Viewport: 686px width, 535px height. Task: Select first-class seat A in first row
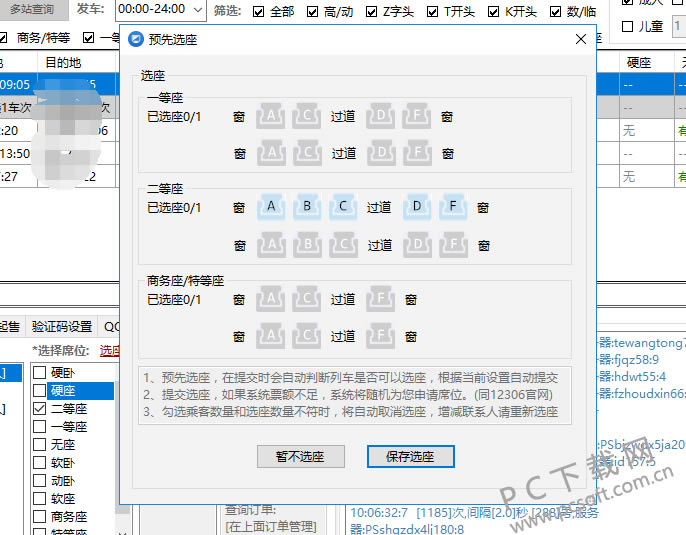[x=271, y=116]
